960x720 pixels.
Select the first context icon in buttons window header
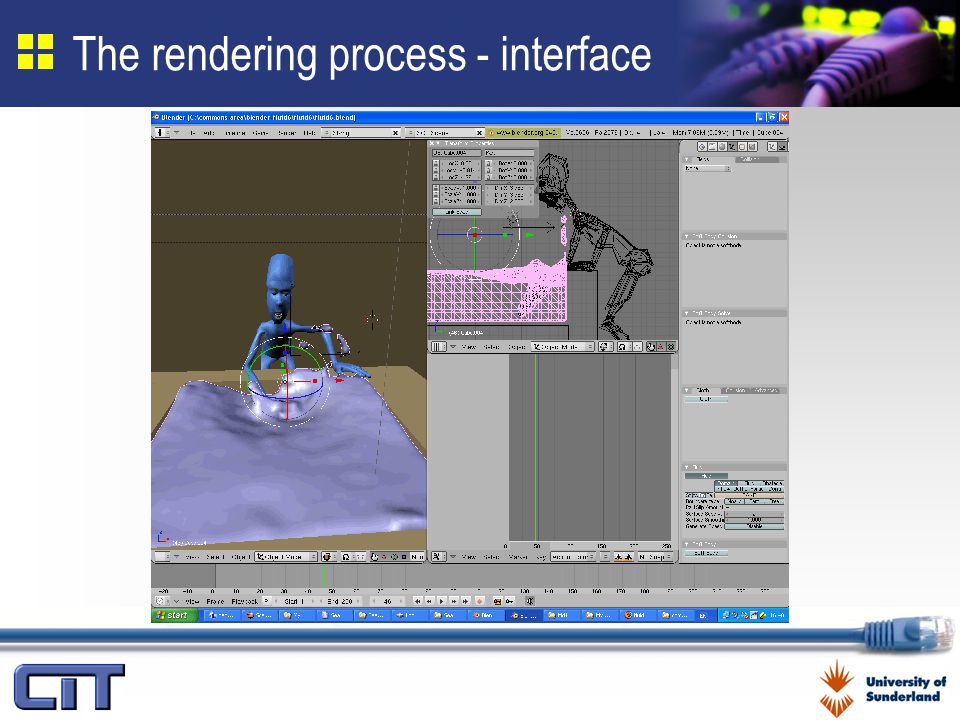pos(702,147)
